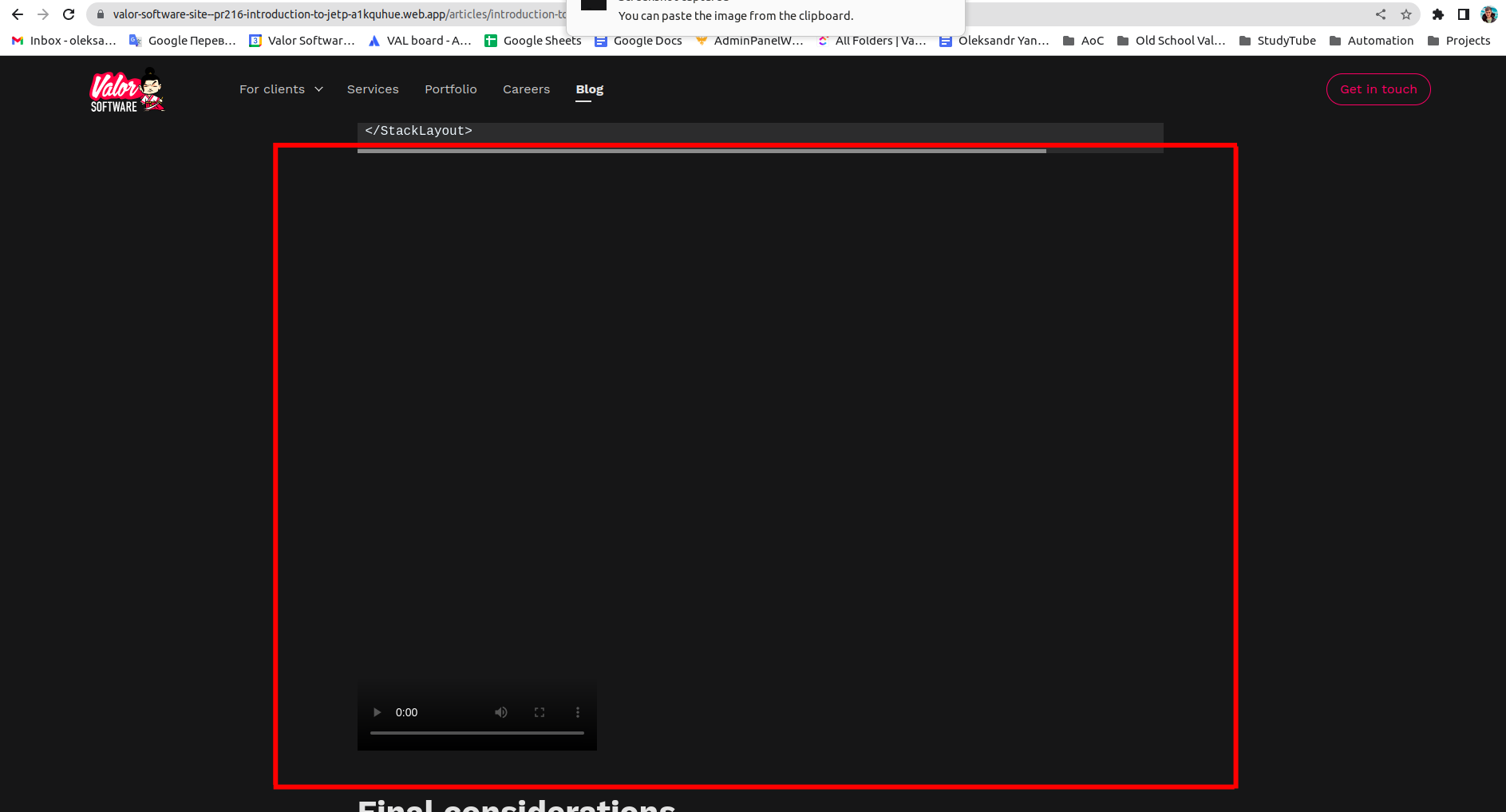Open the StudyTube bookmarks folder
The width and height of the screenshot is (1506, 812).
1278,41
